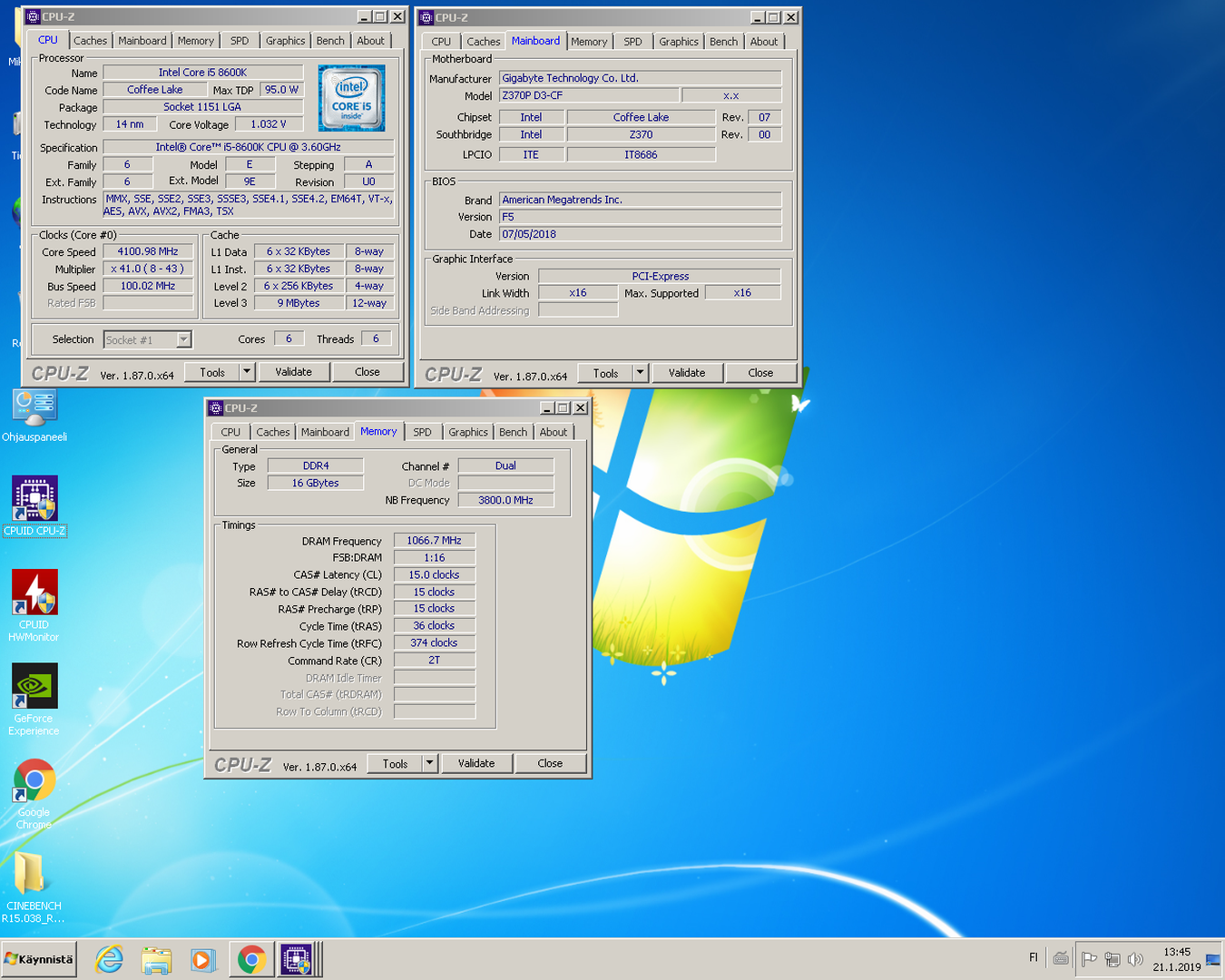The image size is (1225, 980).
Task: Click the Intel Core i5 logo
Action: tap(351, 98)
